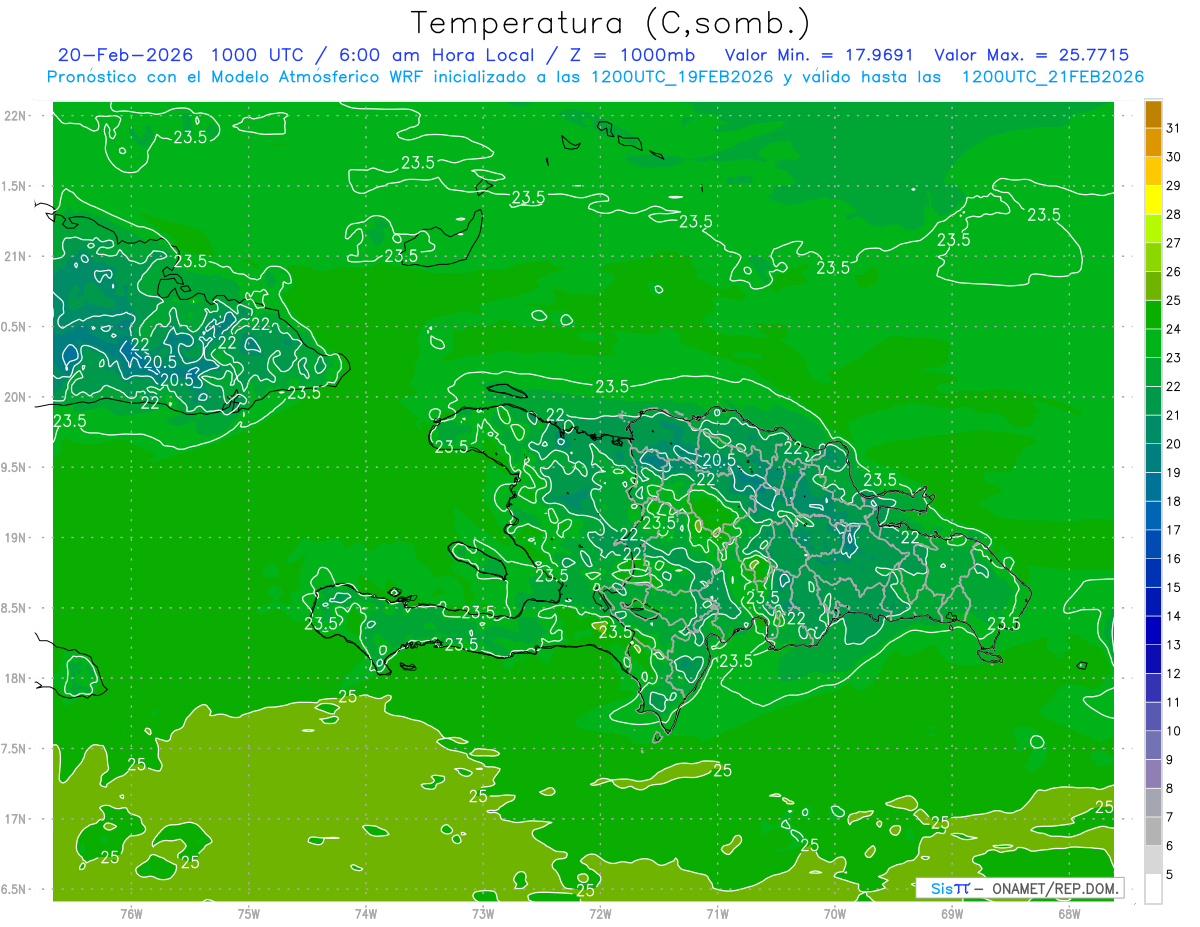The width and height of the screenshot is (1200, 927).
Task: Click legend swatch between 22 and 23
Action: click(x=1153, y=372)
